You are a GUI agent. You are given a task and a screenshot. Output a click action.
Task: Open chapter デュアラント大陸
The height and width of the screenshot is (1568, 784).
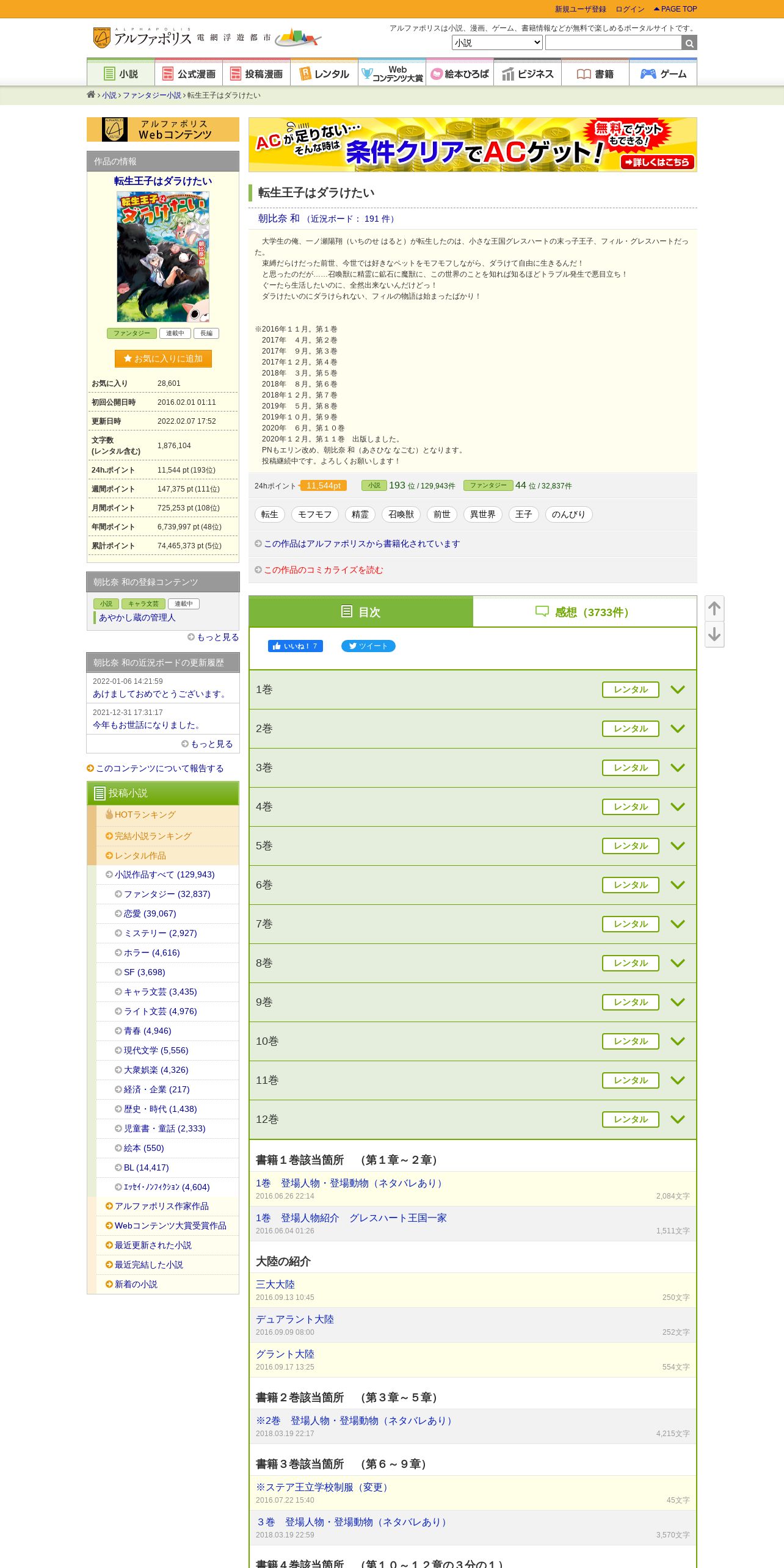295,1319
